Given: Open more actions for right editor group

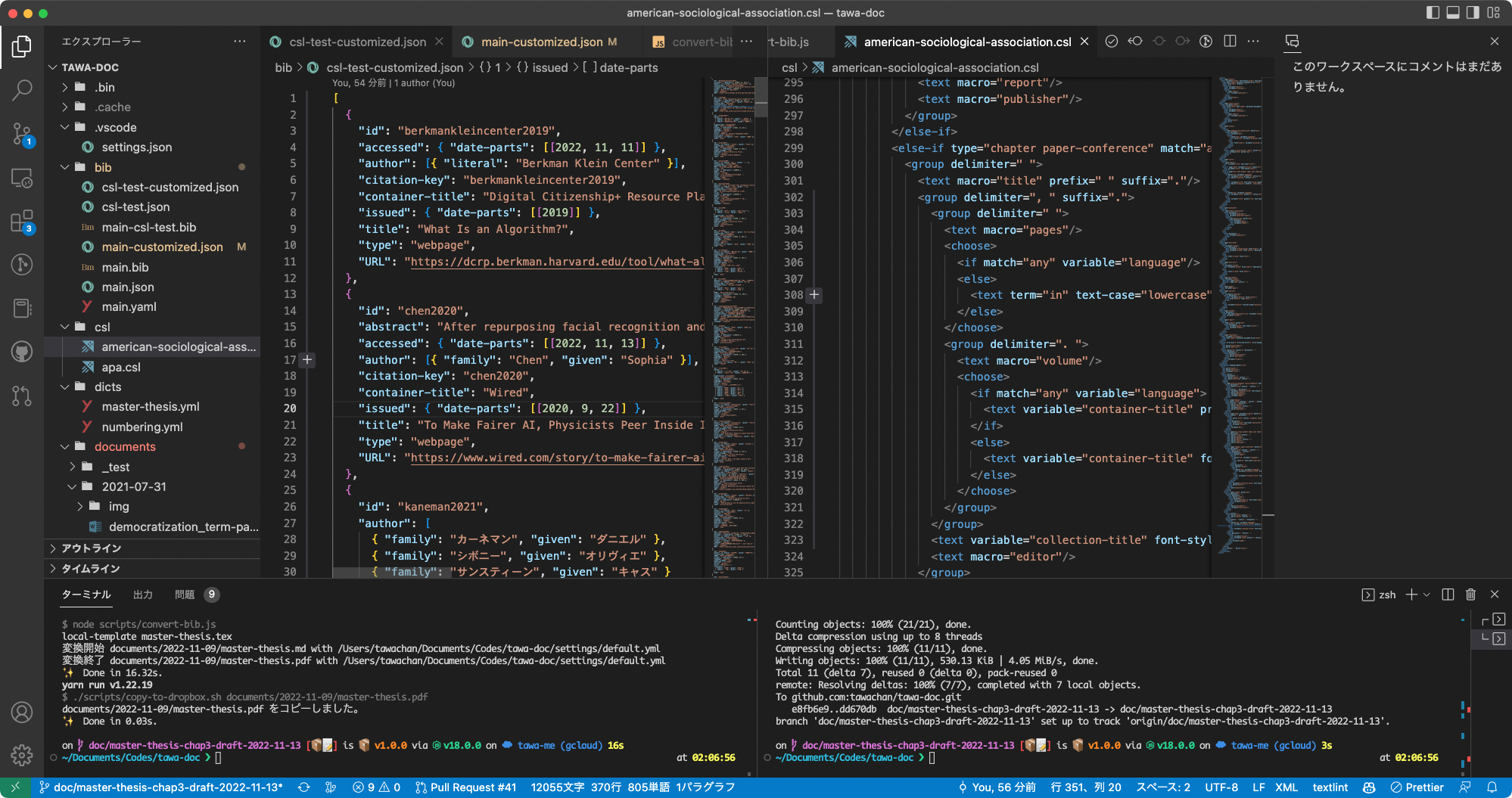Looking at the screenshot, I should [1253, 42].
